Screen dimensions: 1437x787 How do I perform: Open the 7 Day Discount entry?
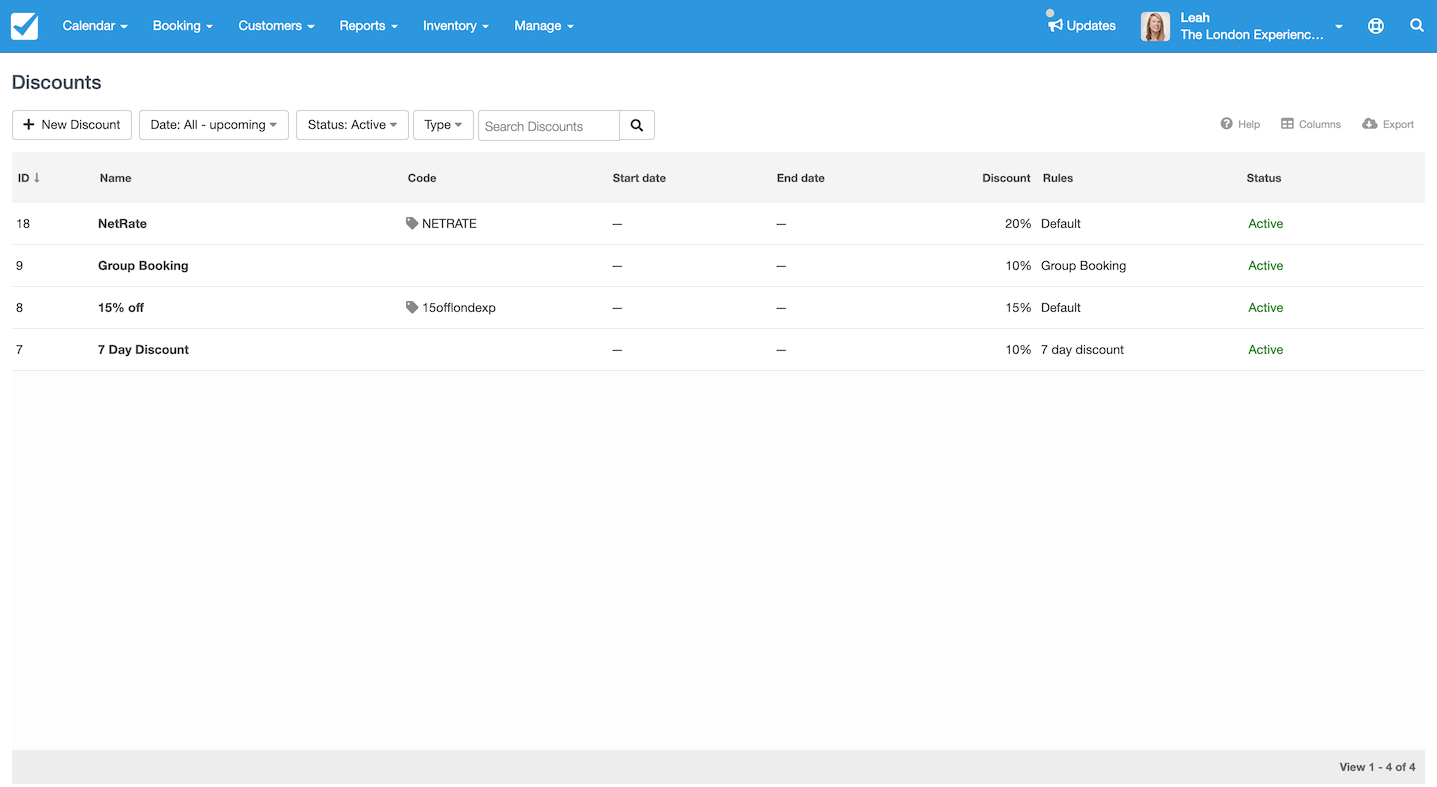[x=143, y=350]
